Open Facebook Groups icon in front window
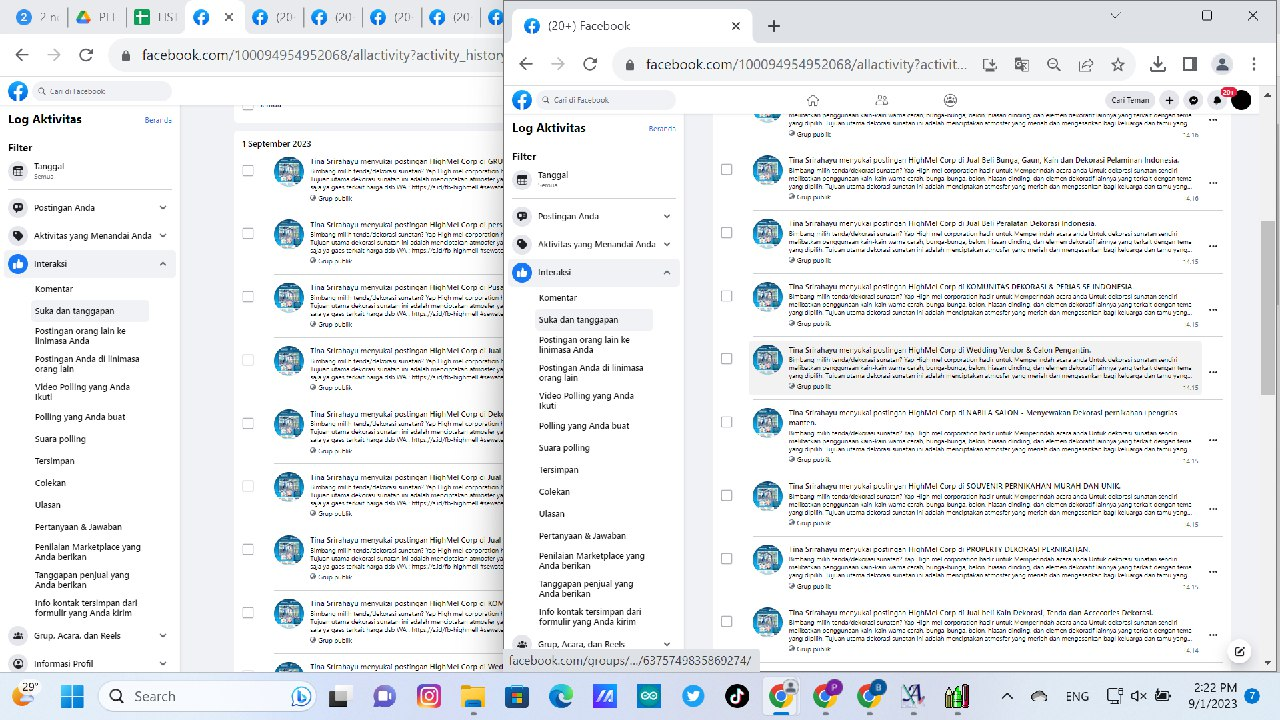The width and height of the screenshot is (1280, 720). tap(950, 100)
